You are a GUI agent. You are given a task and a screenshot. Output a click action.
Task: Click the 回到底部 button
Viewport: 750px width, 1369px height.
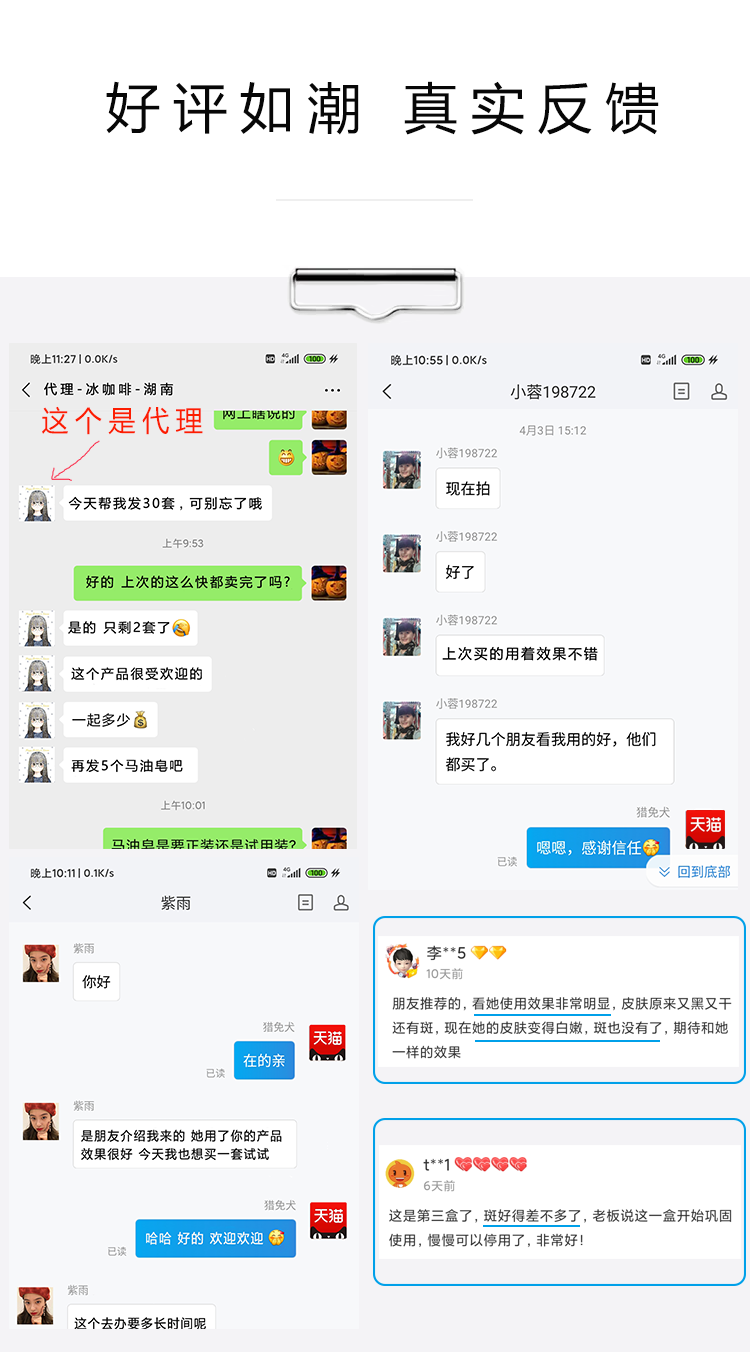tap(693, 872)
